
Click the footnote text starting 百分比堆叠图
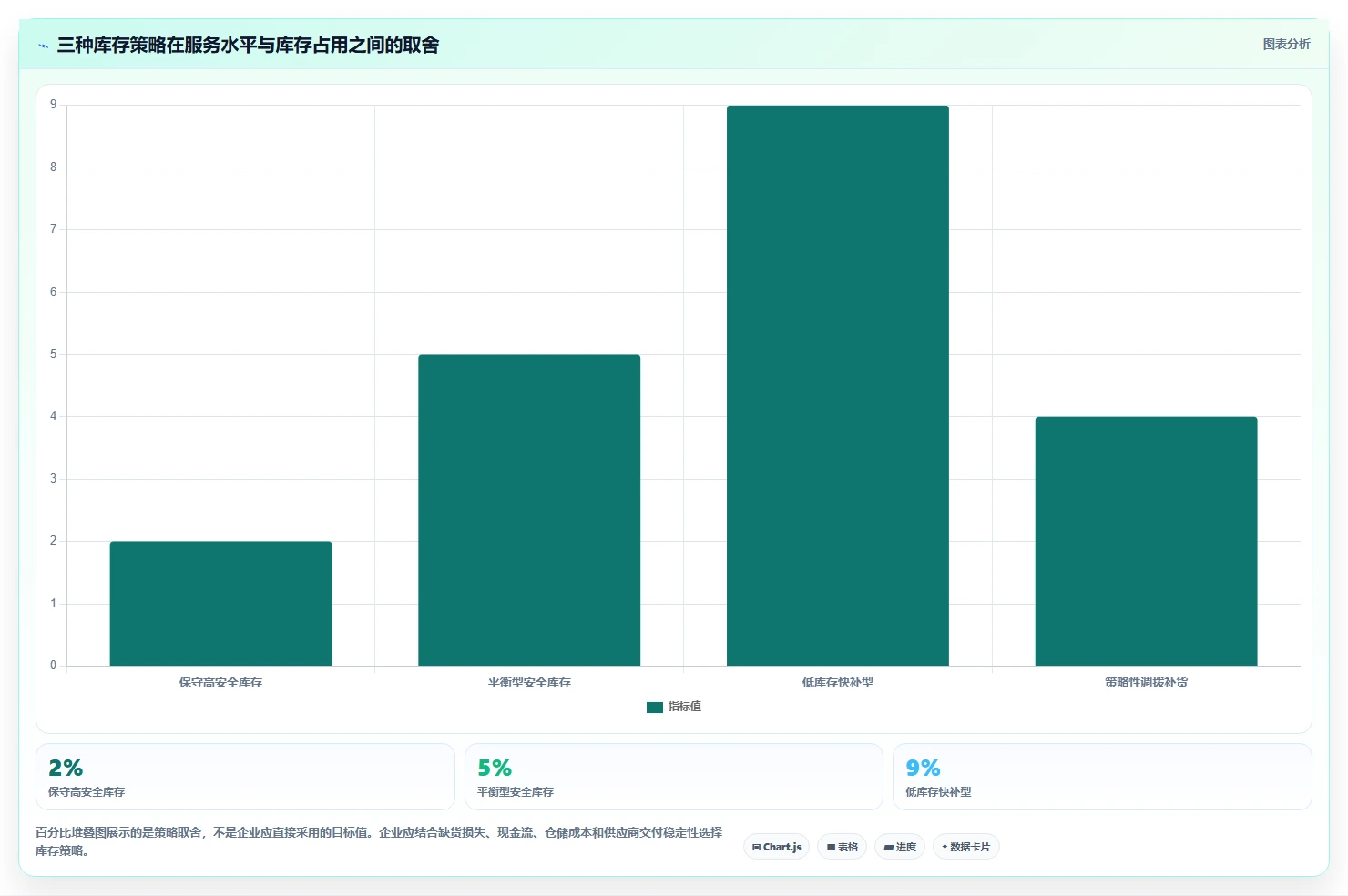tap(379, 841)
